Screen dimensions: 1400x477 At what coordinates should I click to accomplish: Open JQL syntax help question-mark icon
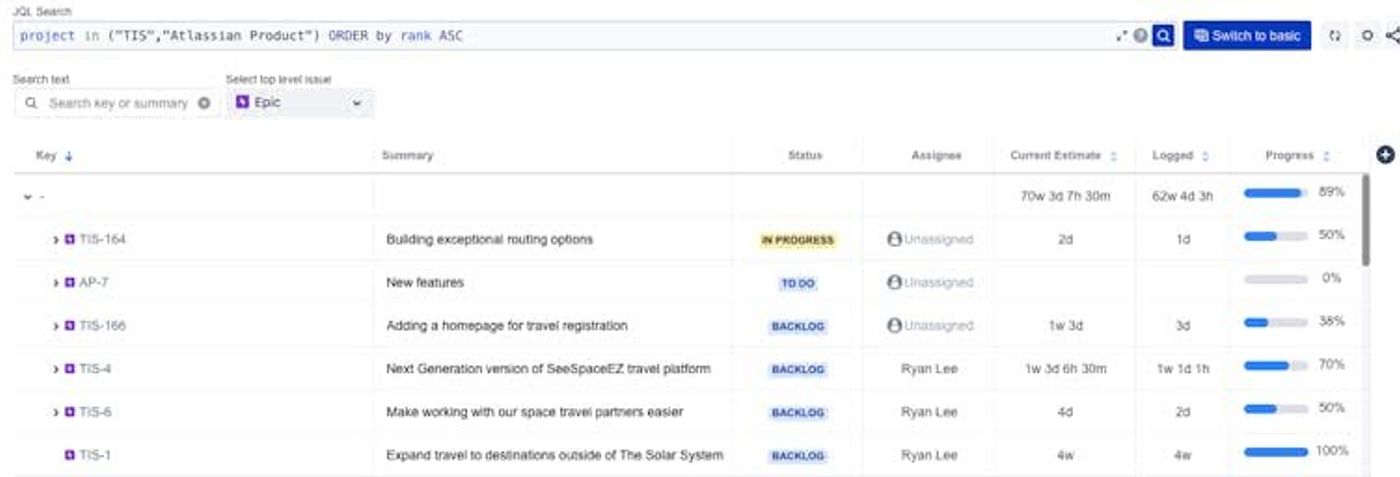1141,36
